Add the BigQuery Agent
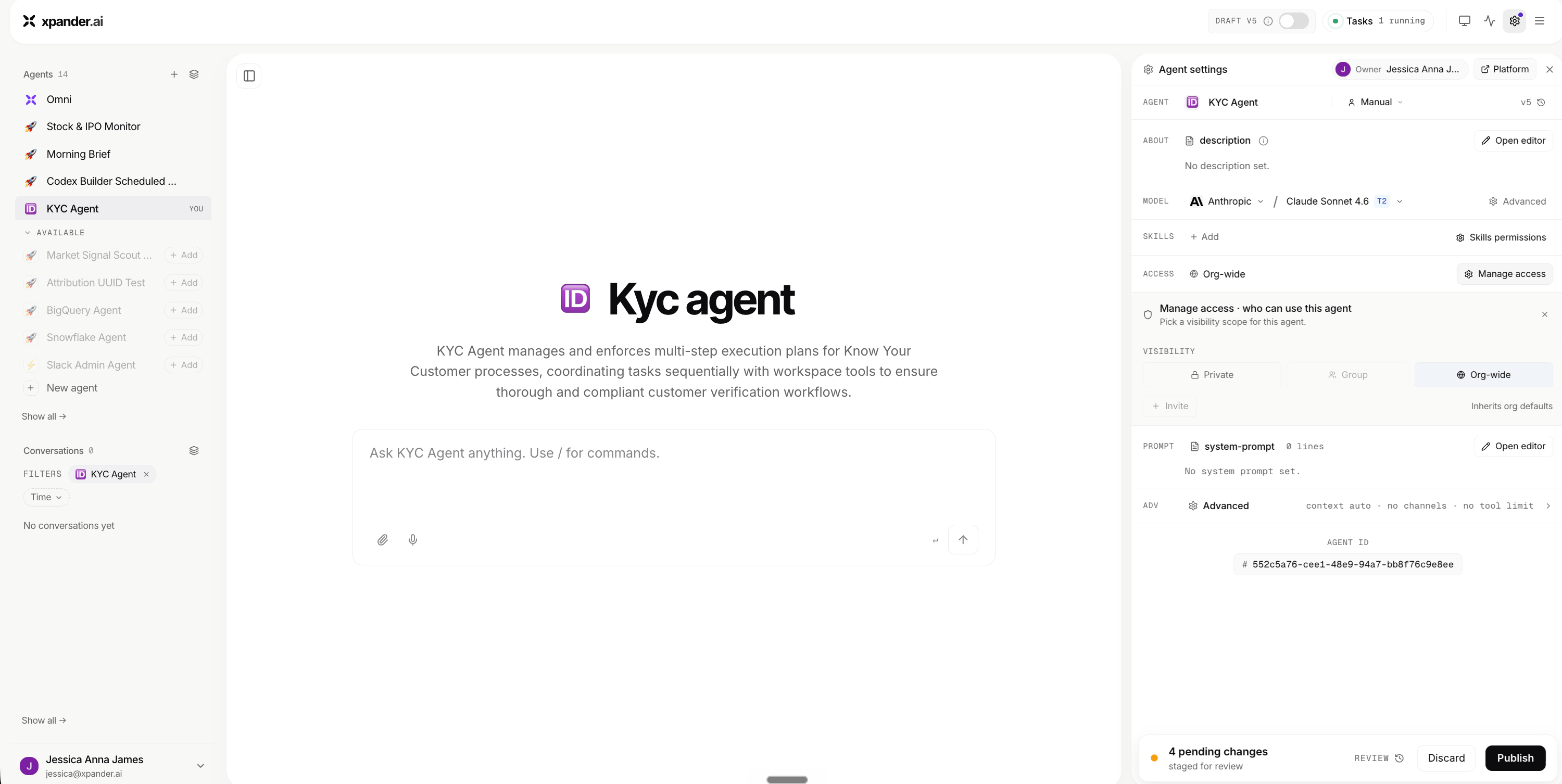Viewport: 1562px width, 784px height. tap(184, 310)
